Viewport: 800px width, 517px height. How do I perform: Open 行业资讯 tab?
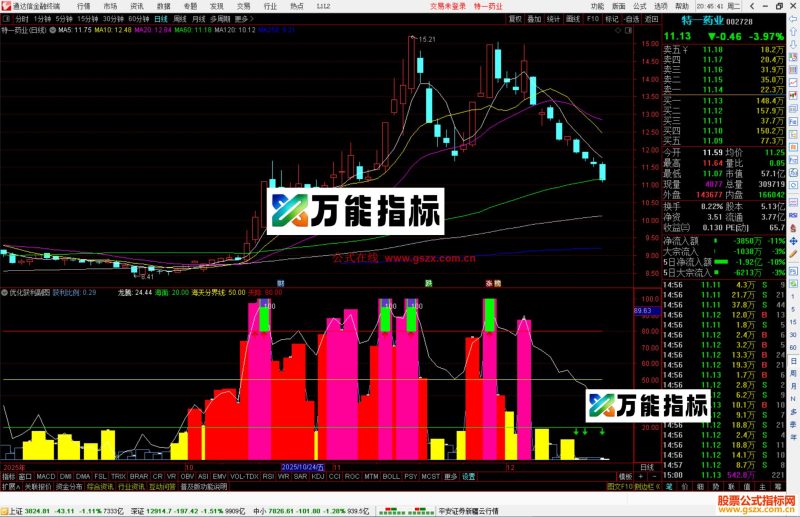[131, 486]
